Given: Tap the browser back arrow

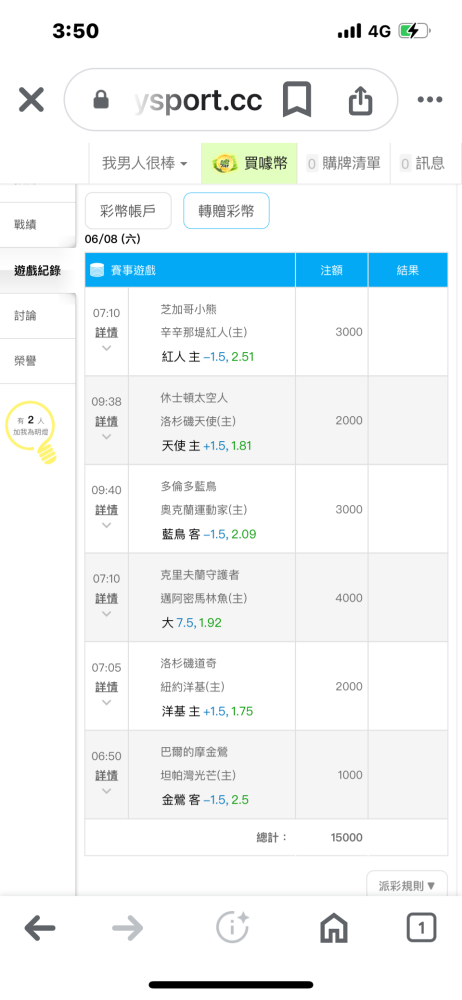Looking at the screenshot, I should (40, 928).
